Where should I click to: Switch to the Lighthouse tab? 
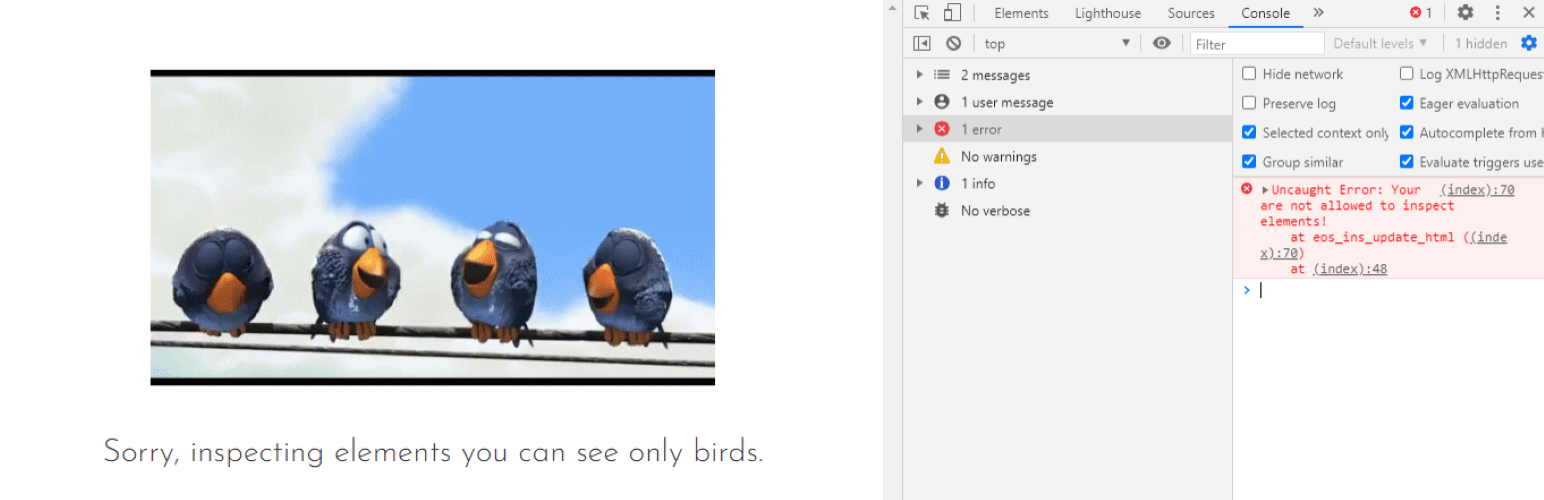(x=1108, y=13)
